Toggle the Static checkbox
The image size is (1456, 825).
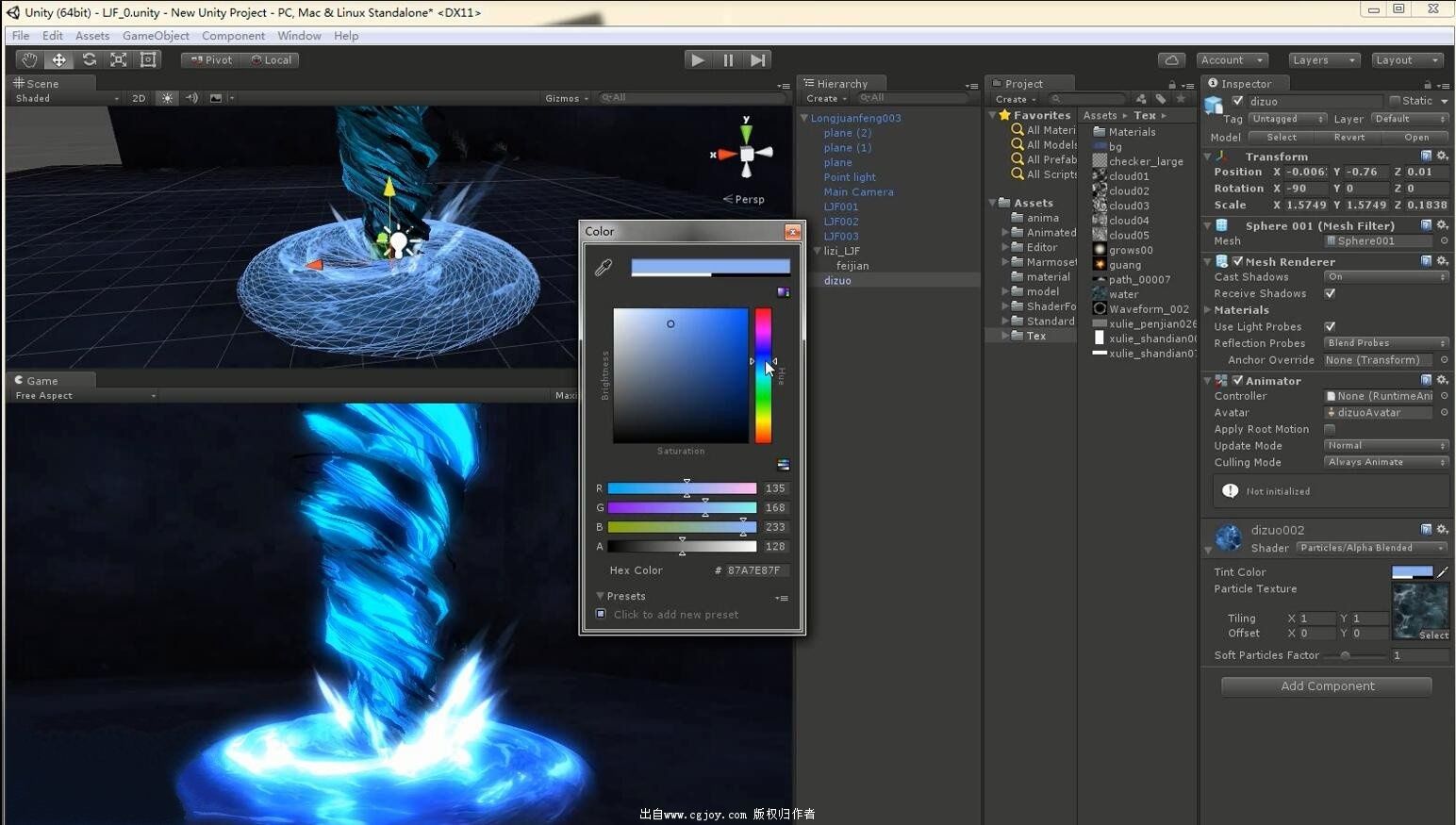(x=1395, y=101)
